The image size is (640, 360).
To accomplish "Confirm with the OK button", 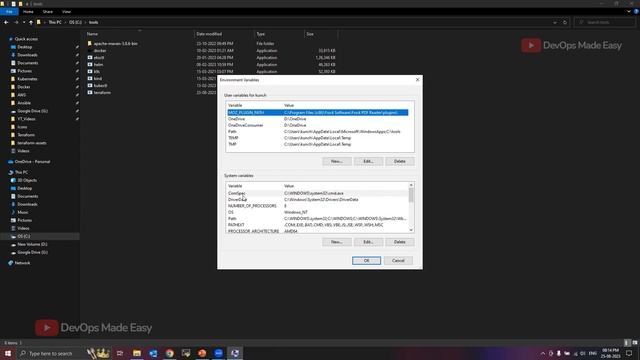I will 366,260.
